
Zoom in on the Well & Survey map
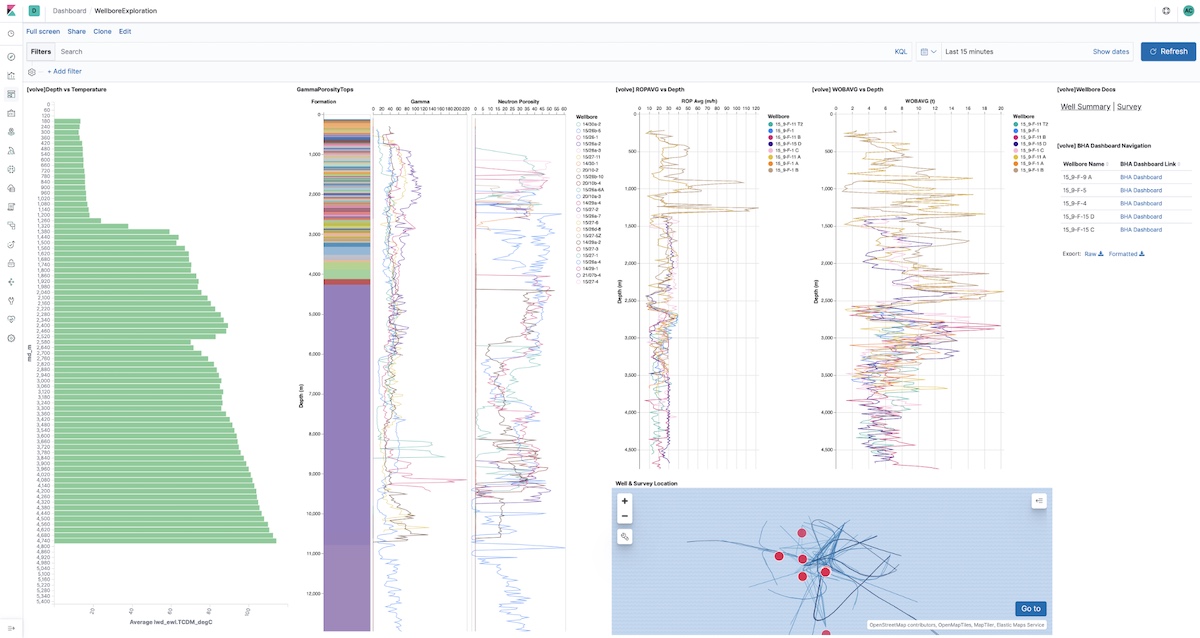(625, 501)
